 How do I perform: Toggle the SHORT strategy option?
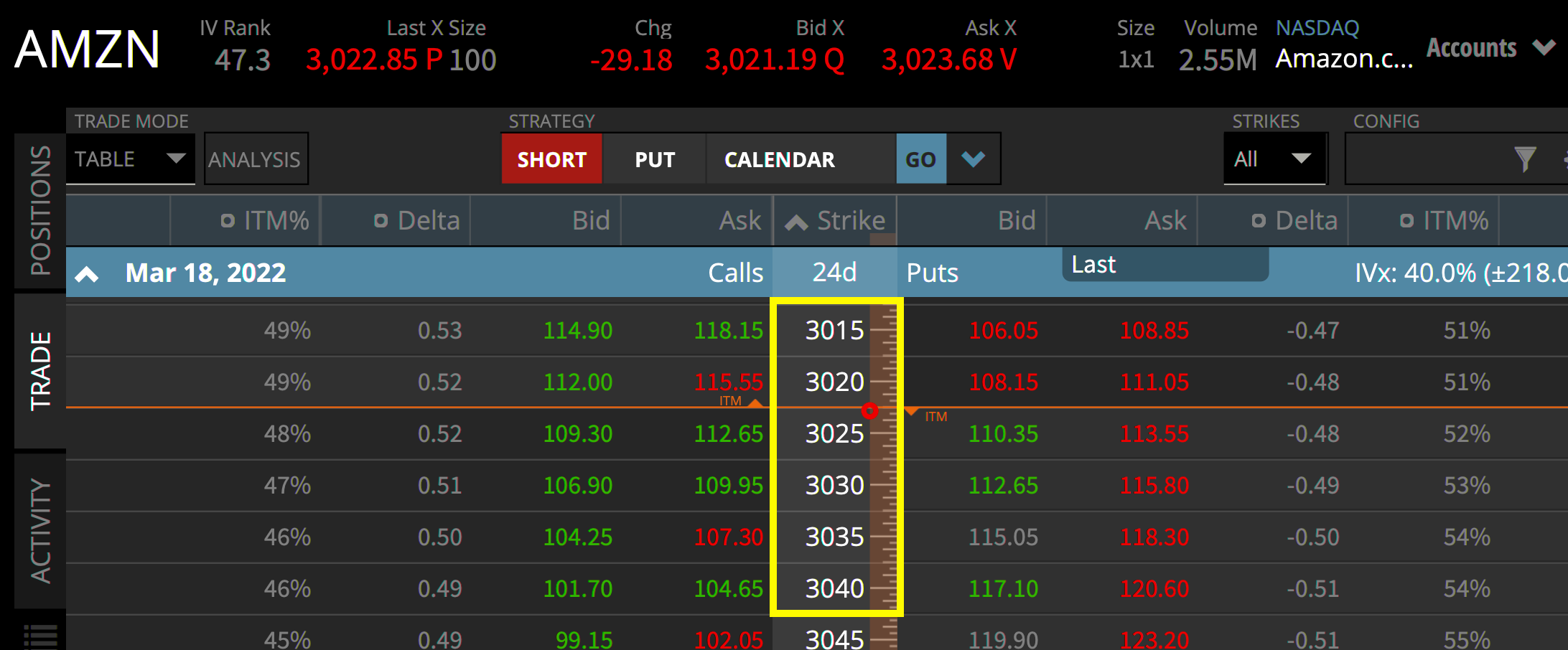click(x=551, y=159)
